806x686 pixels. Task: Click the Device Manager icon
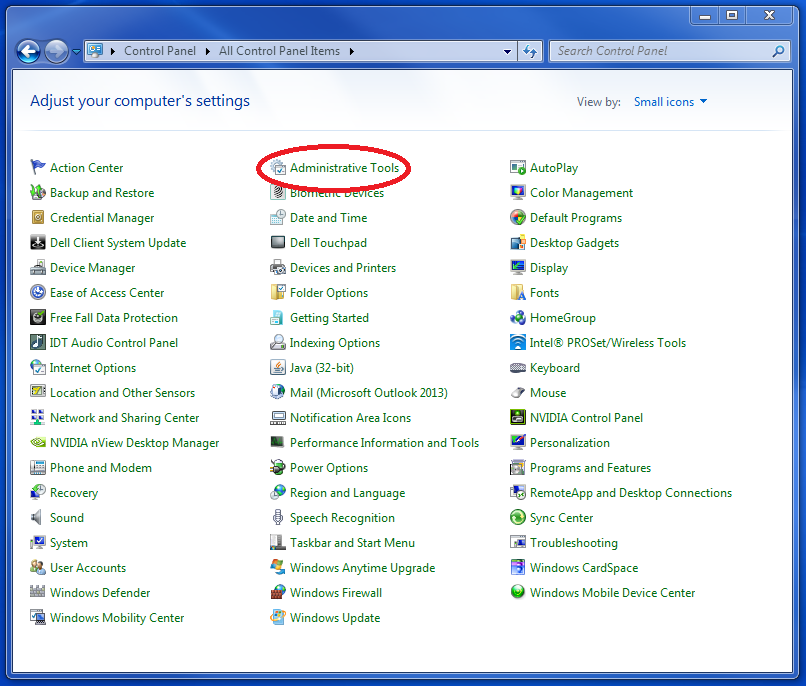(38, 267)
